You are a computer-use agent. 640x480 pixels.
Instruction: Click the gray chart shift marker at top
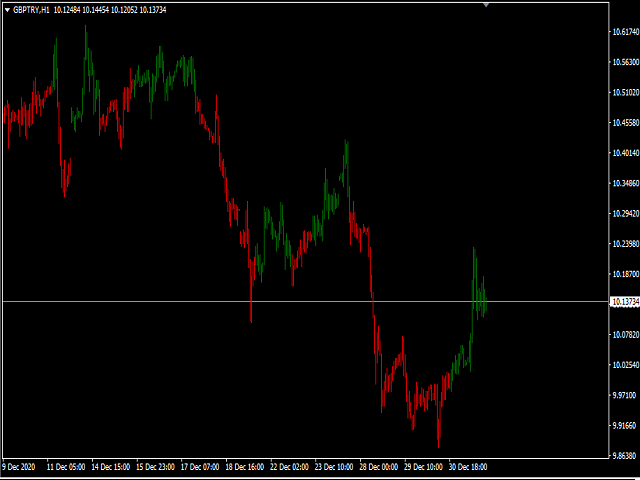[486, 5]
